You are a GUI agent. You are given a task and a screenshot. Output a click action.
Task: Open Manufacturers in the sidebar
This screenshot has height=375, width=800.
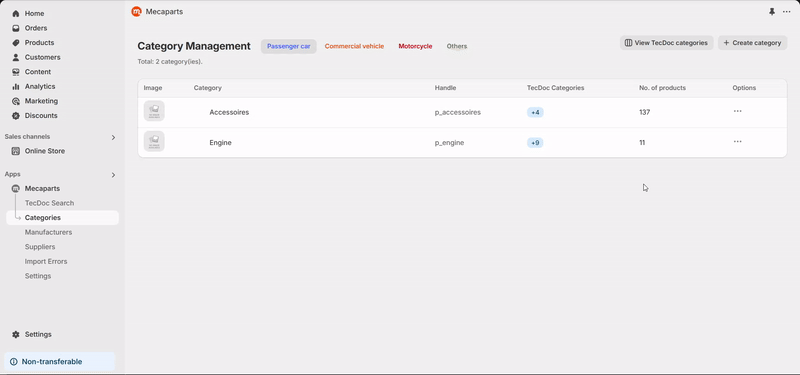pos(48,232)
